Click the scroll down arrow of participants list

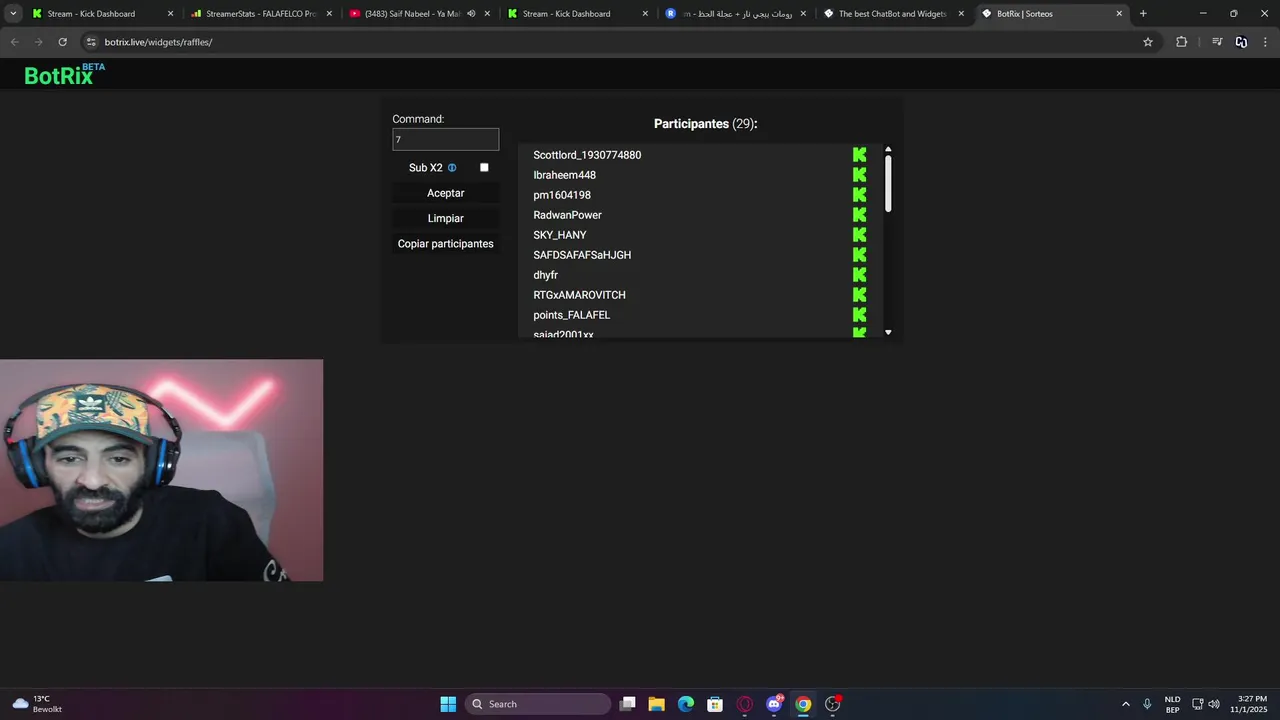coord(888,332)
